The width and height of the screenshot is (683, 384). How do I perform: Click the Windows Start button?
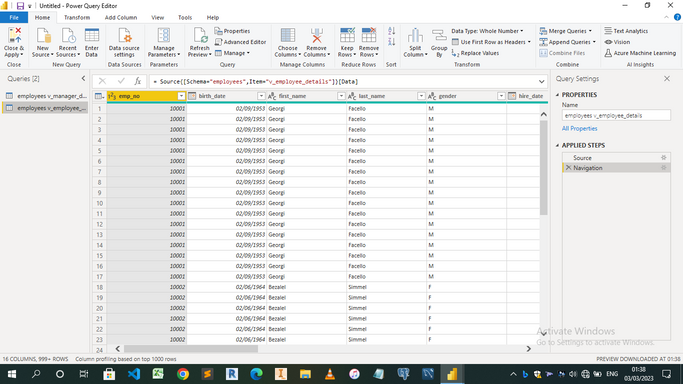point(12,374)
